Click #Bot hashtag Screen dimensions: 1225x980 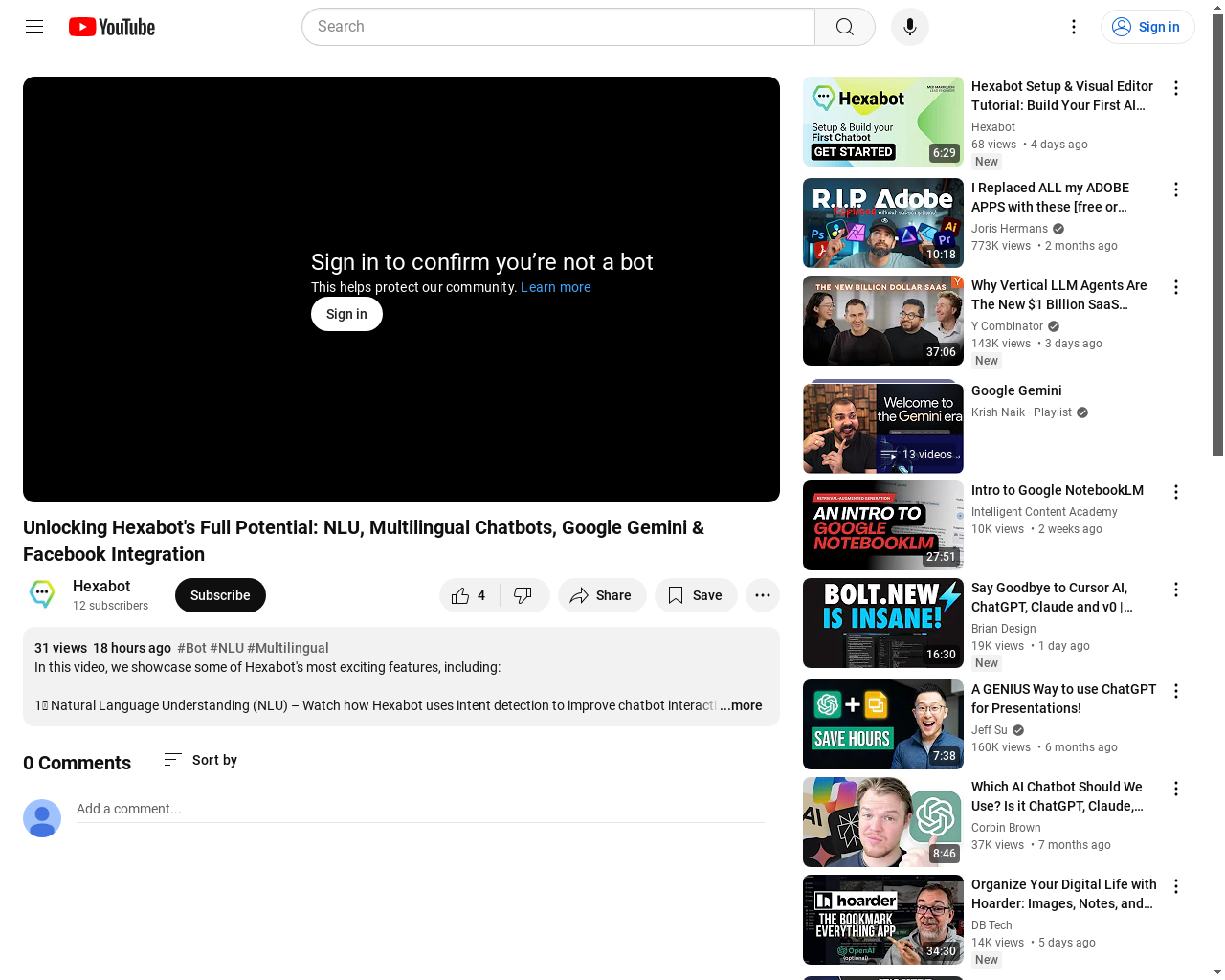[x=191, y=648]
